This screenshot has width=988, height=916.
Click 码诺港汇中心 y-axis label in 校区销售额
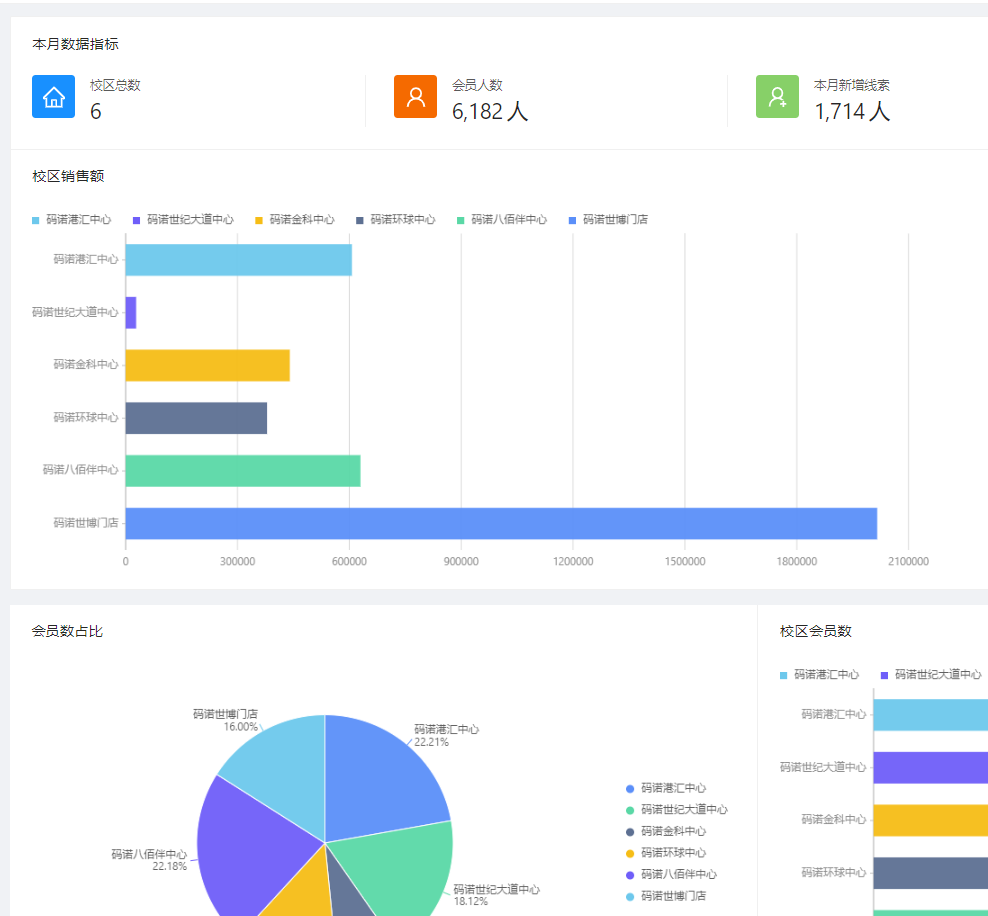coord(86,260)
